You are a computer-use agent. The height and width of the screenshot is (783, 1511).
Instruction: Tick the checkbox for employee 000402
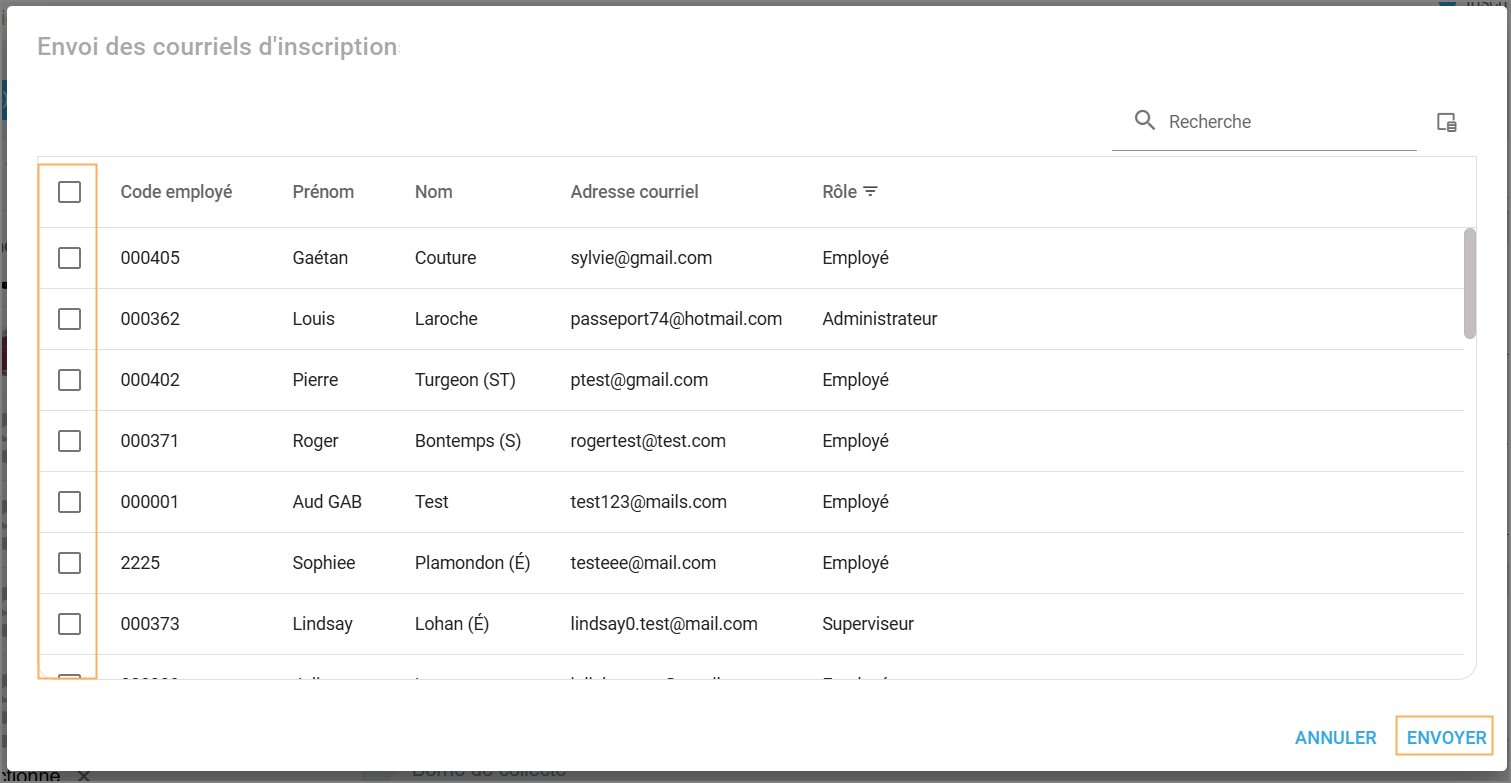(69, 380)
